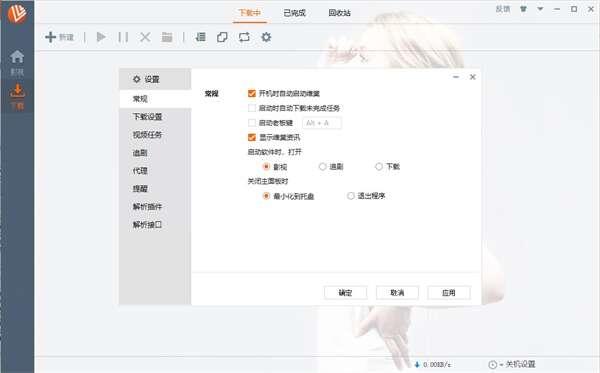
Task: Select the 追剧 settings category in sidebar
Action: click(x=155, y=153)
